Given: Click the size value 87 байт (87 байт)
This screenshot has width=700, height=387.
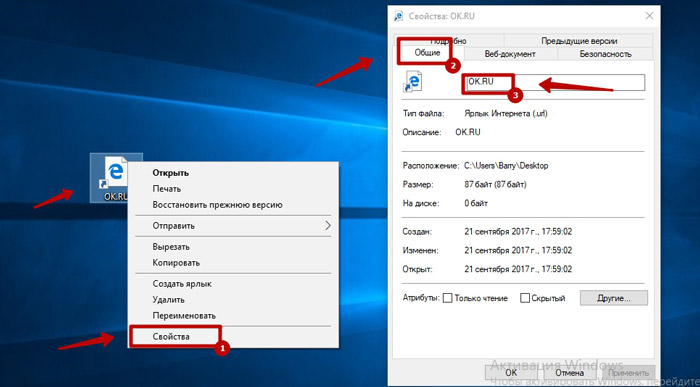Looking at the screenshot, I should coord(495,184).
